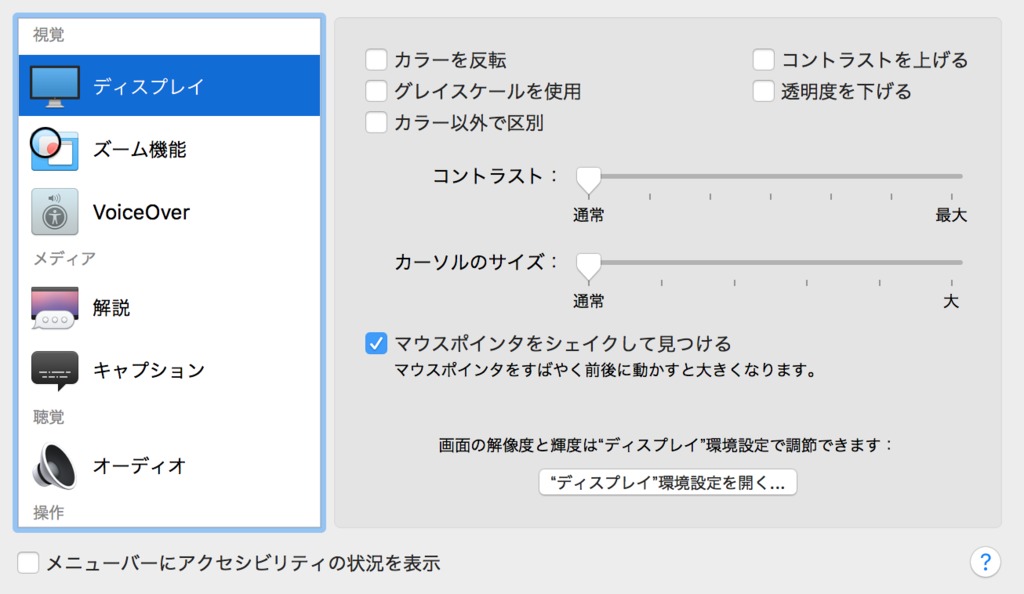Select the ディスプレイ monitor icon
This screenshot has width=1024, height=594.
click(x=55, y=86)
